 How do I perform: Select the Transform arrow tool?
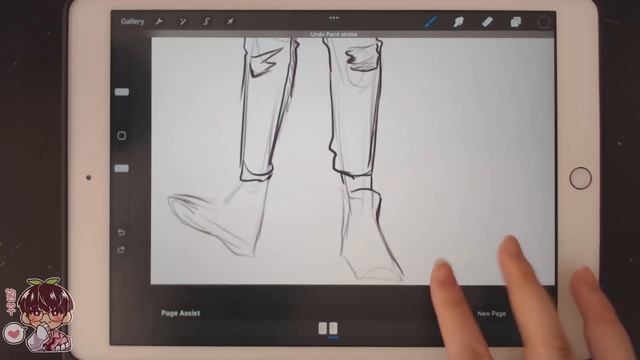pyautogui.click(x=230, y=21)
